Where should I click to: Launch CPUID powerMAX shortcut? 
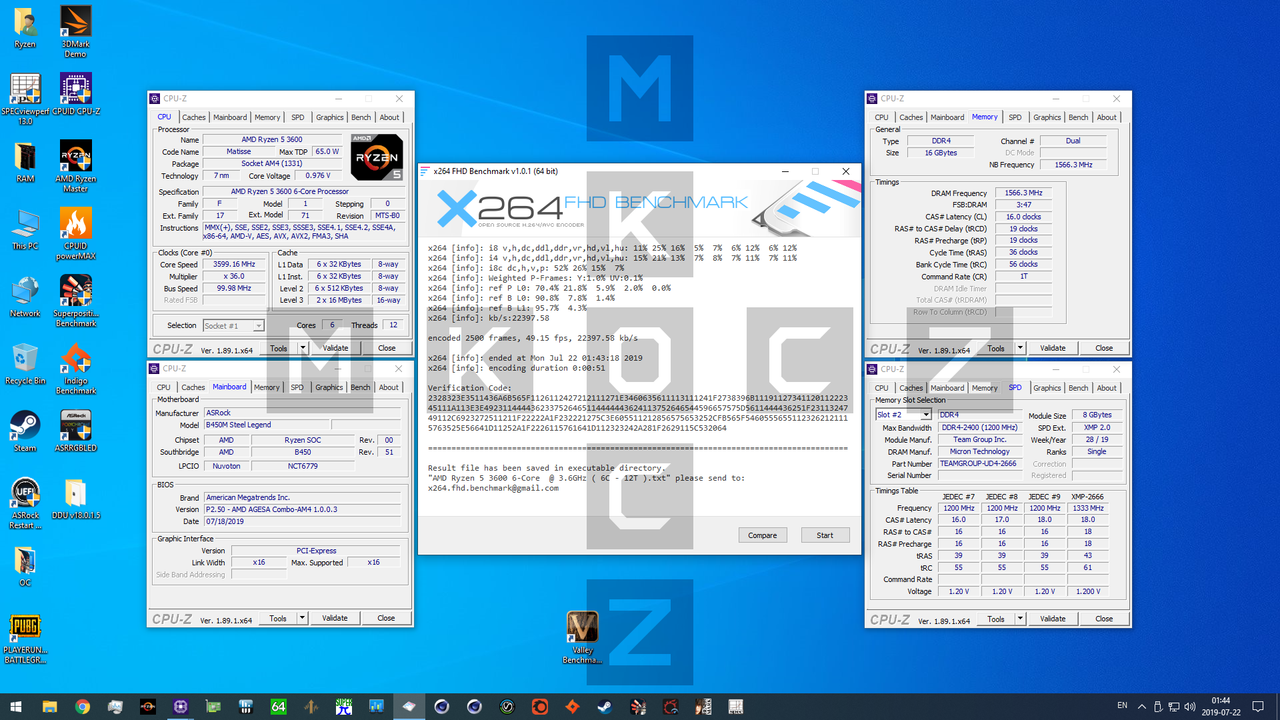tap(76, 233)
